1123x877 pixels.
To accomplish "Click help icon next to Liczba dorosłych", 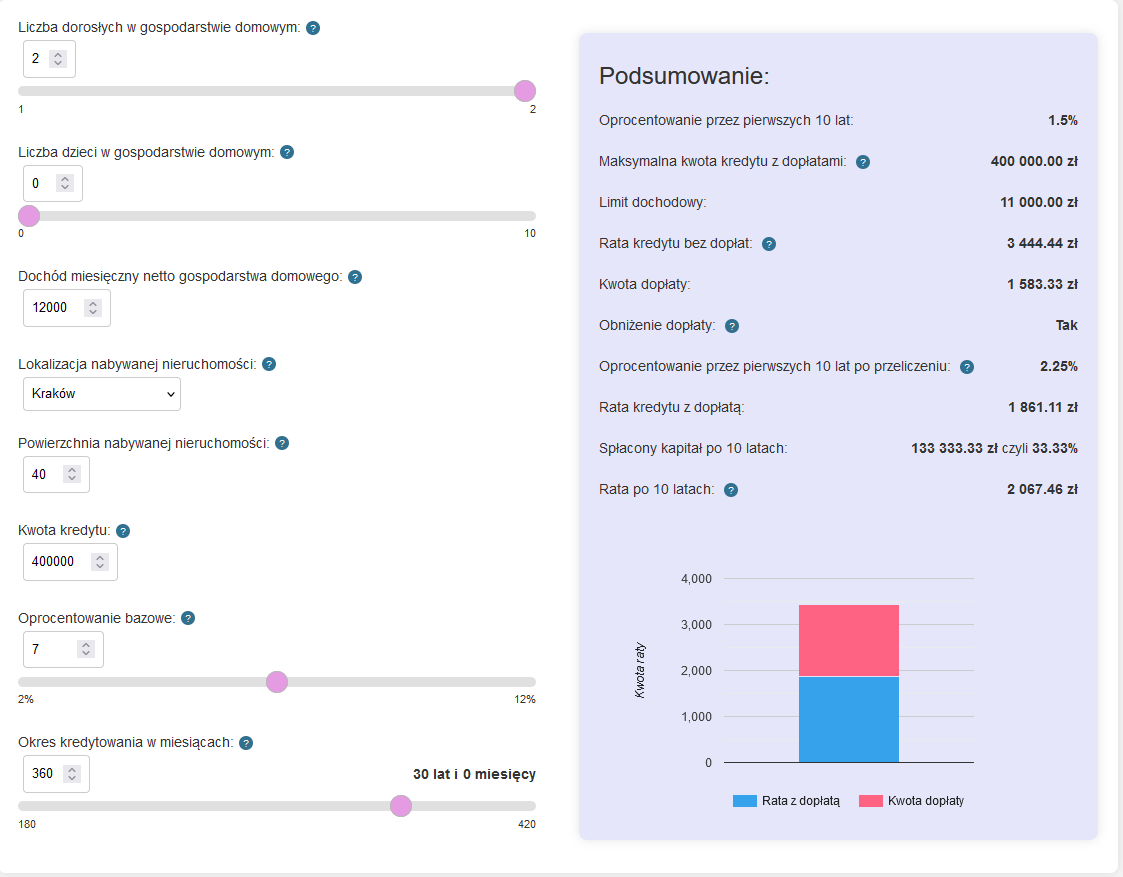I will tap(313, 28).
